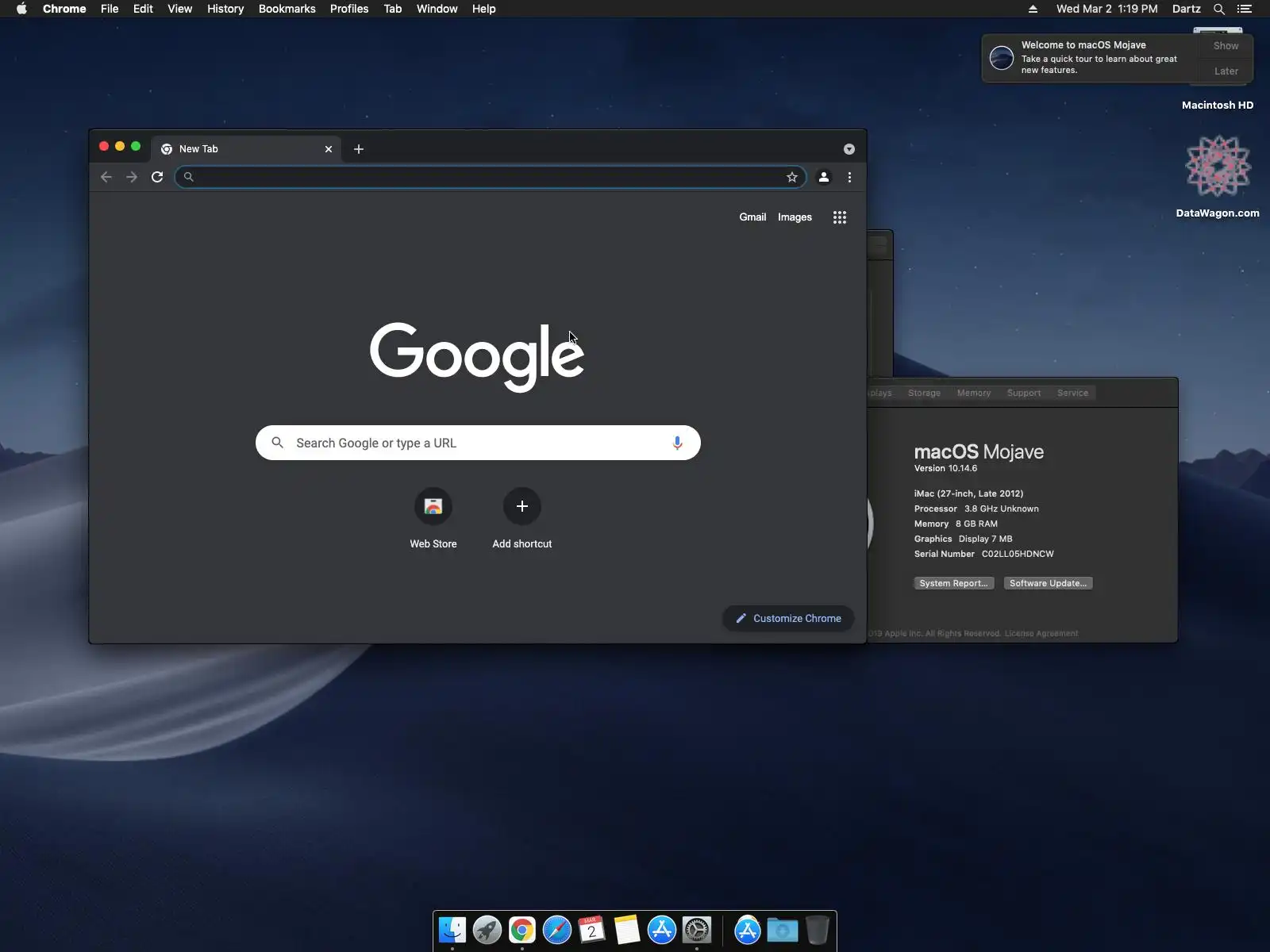Click the eject icon in the menu bar

1033,9
